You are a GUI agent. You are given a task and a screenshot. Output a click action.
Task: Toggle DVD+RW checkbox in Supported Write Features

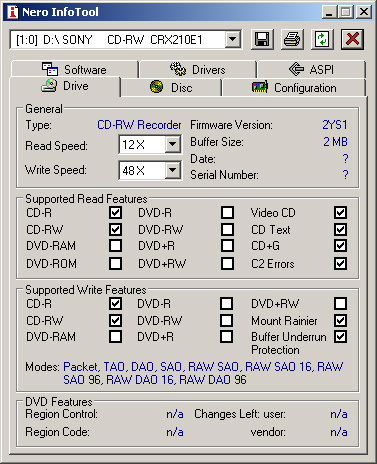(x=340, y=303)
